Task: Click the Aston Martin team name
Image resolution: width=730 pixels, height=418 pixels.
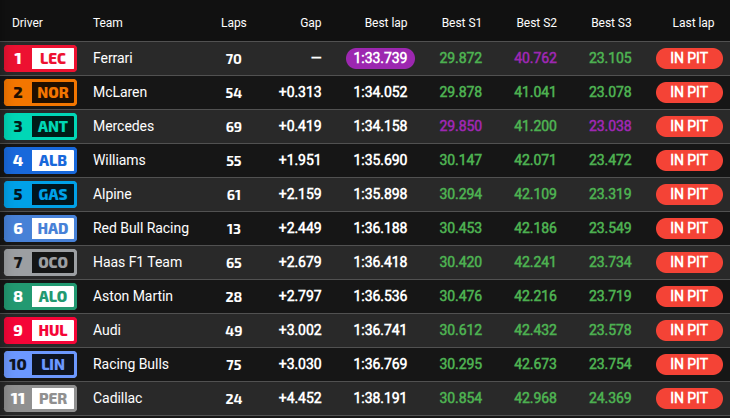Action: [132, 296]
